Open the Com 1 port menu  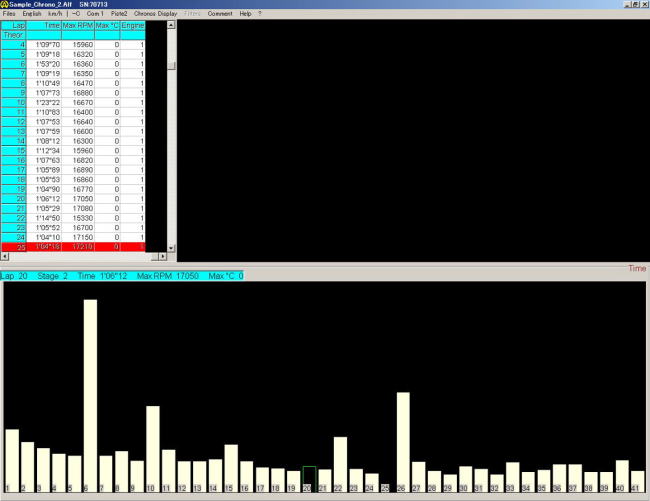tap(95, 14)
